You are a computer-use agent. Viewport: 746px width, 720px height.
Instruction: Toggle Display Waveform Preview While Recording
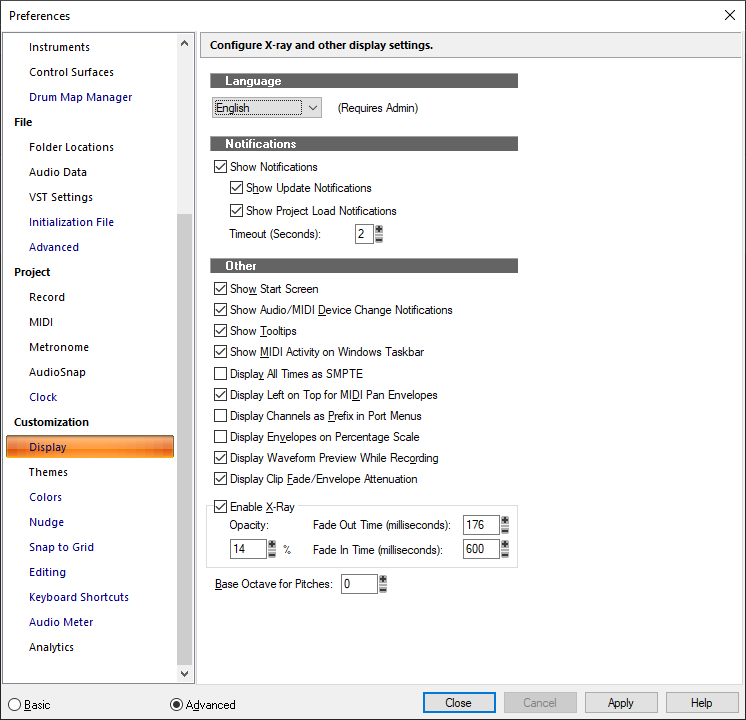tap(220, 457)
